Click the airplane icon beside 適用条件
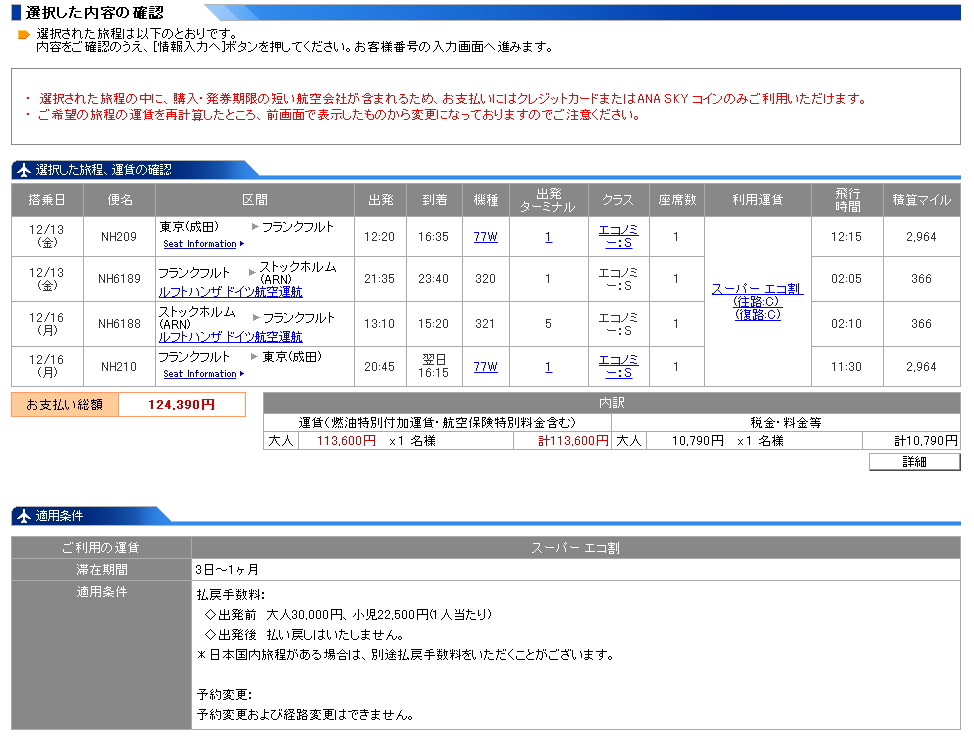The image size is (974, 738). point(24,516)
